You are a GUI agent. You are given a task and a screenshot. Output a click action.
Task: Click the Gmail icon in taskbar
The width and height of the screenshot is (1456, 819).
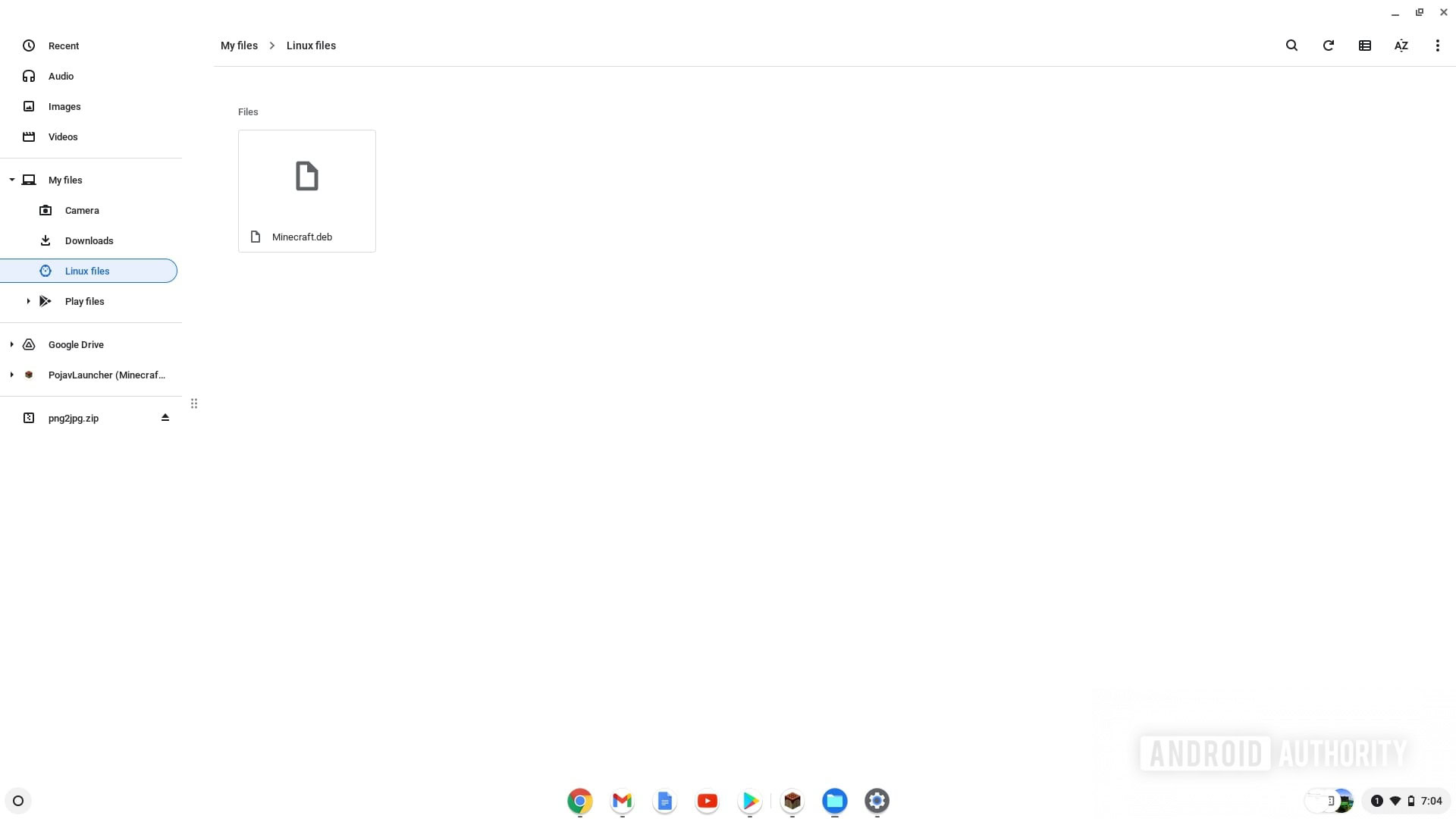(621, 800)
